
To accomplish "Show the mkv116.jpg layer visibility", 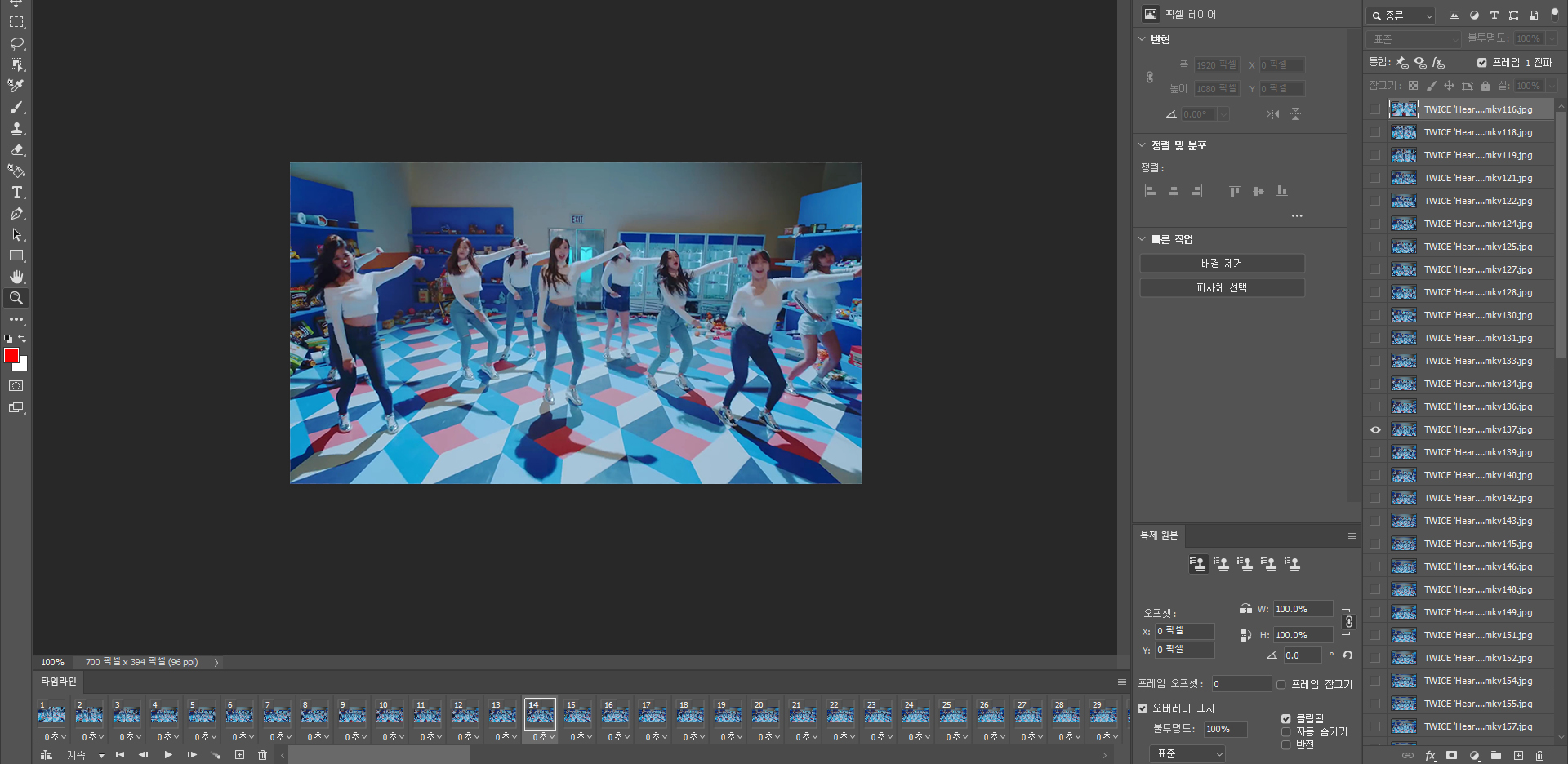I will (1375, 109).
